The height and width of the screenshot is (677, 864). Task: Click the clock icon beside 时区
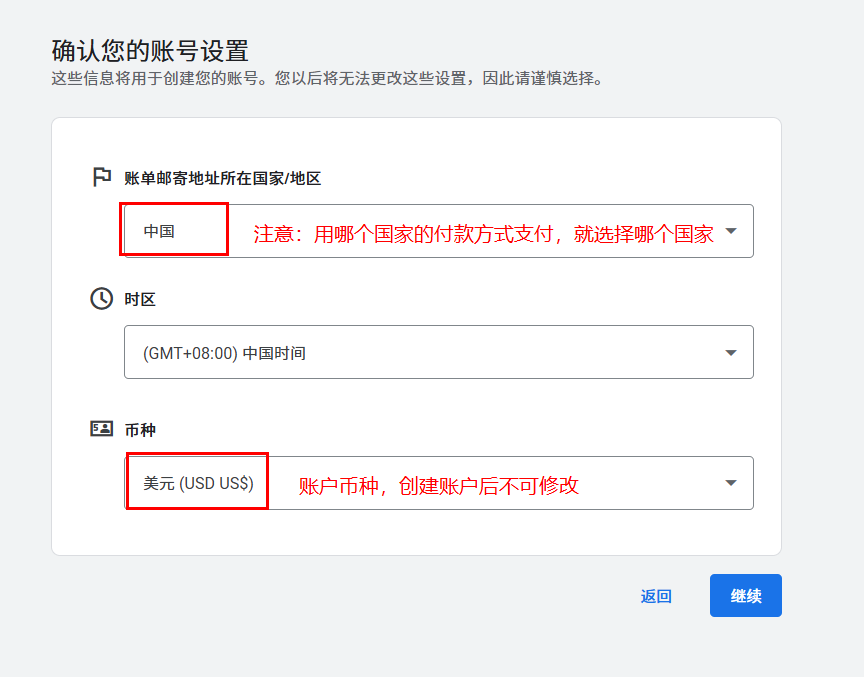pyautogui.click(x=101, y=299)
